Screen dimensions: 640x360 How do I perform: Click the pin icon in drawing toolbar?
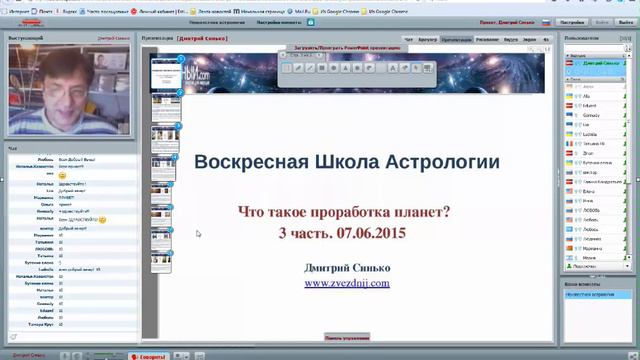pyautogui.click(x=404, y=68)
